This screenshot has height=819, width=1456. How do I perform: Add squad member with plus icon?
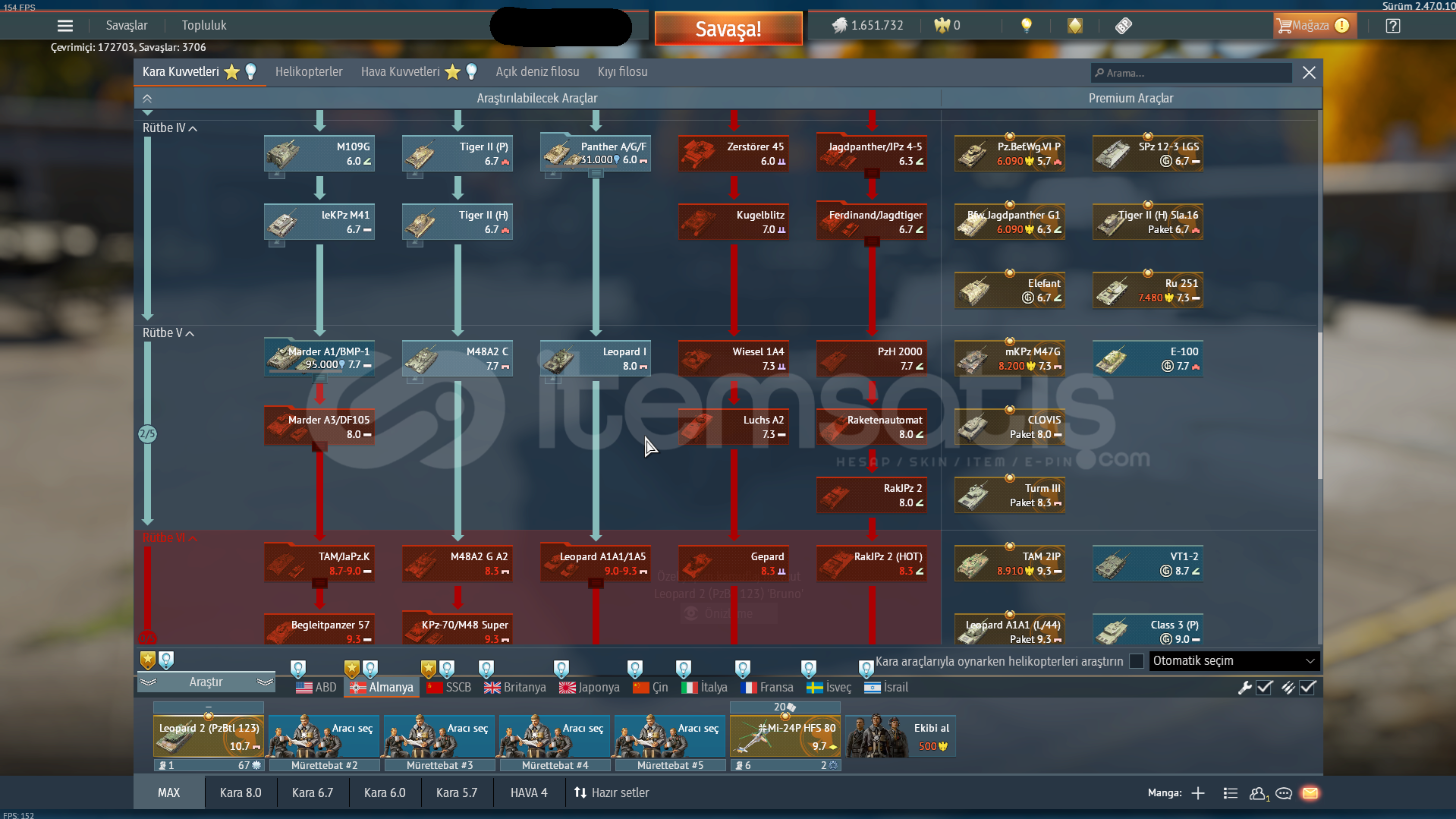pos(1198,793)
